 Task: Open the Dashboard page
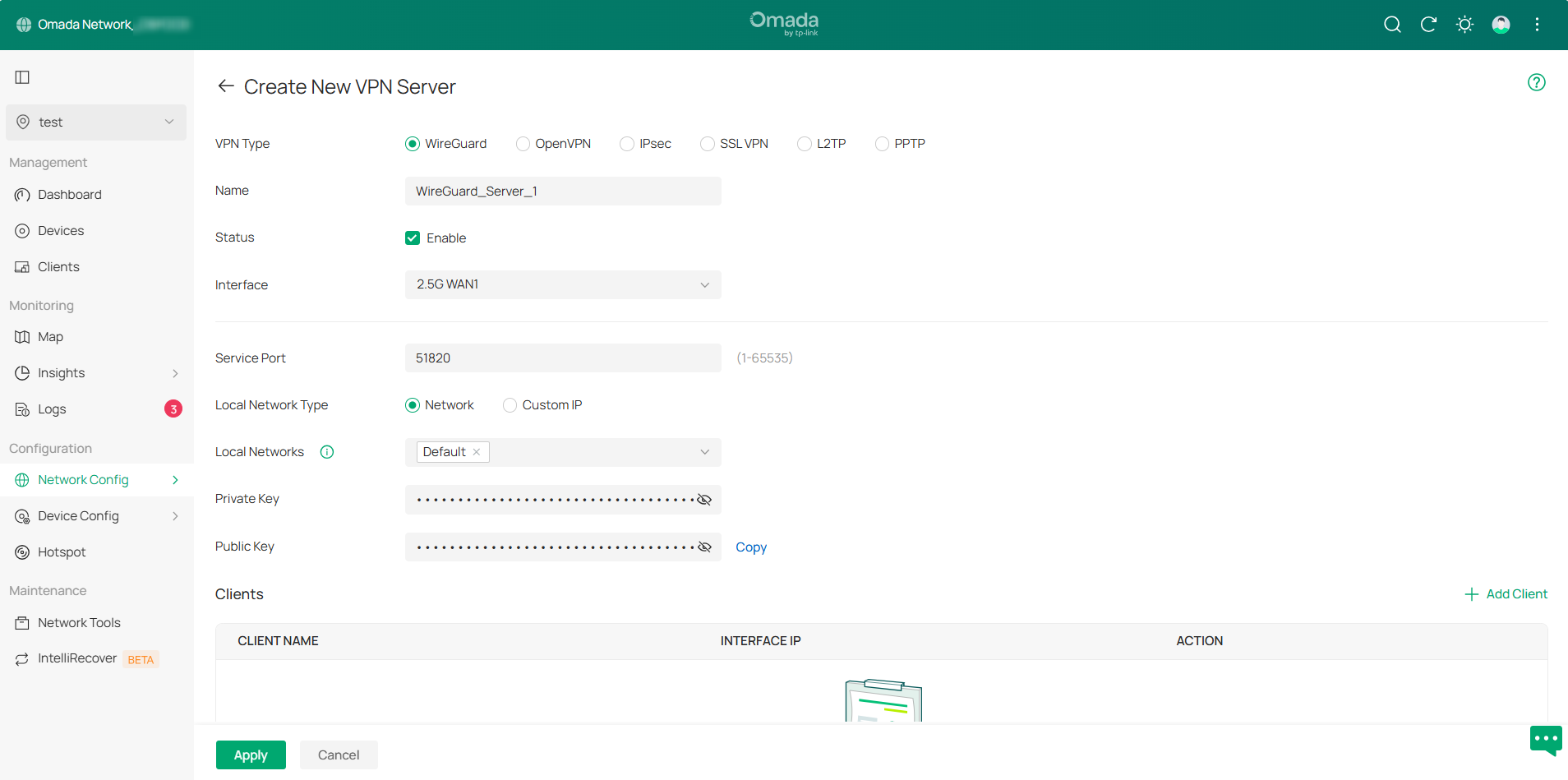point(69,194)
